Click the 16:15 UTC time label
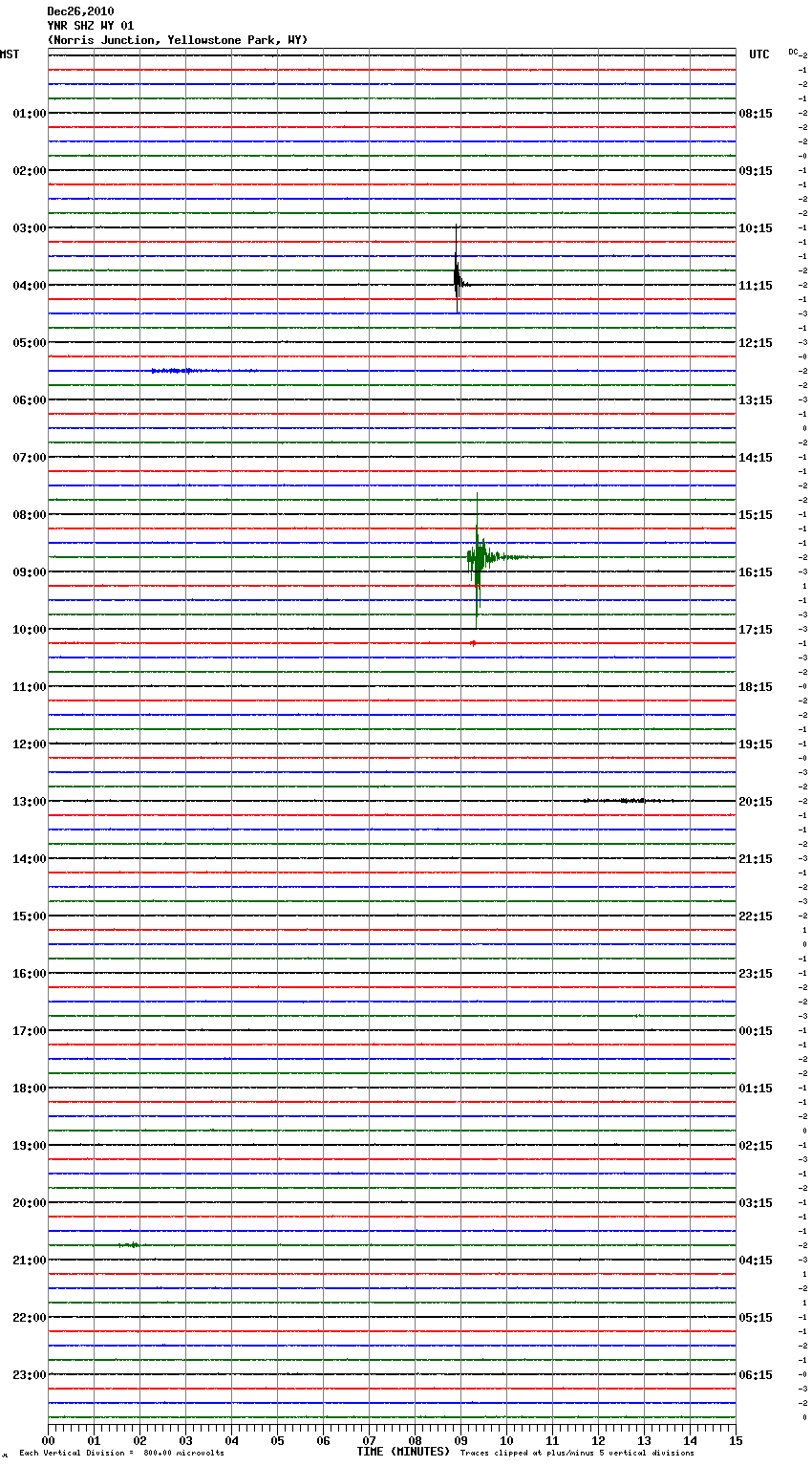This screenshot has height=1466, width=812. pyautogui.click(x=756, y=572)
